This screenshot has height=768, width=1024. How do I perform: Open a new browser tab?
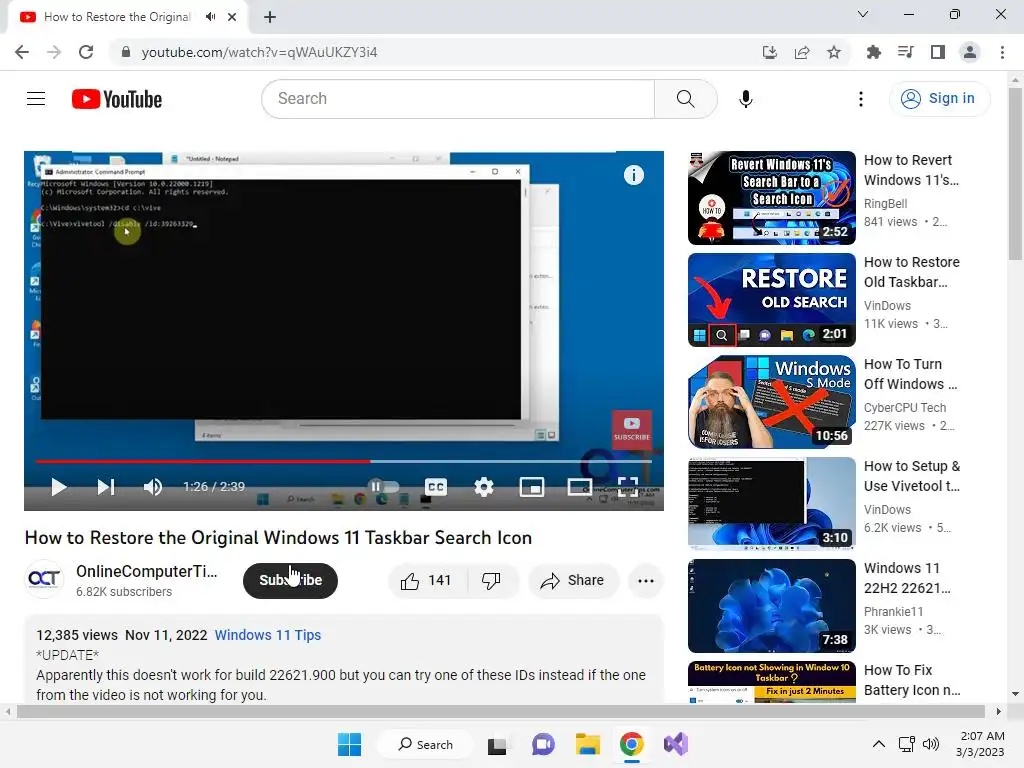(270, 17)
